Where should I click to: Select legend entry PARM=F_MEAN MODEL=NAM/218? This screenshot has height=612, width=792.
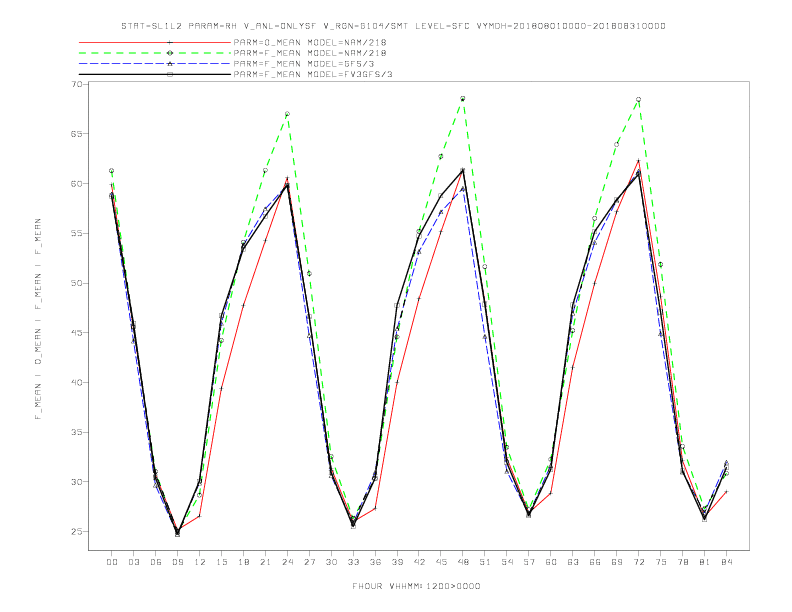pyautogui.click(x=310, y=53)
